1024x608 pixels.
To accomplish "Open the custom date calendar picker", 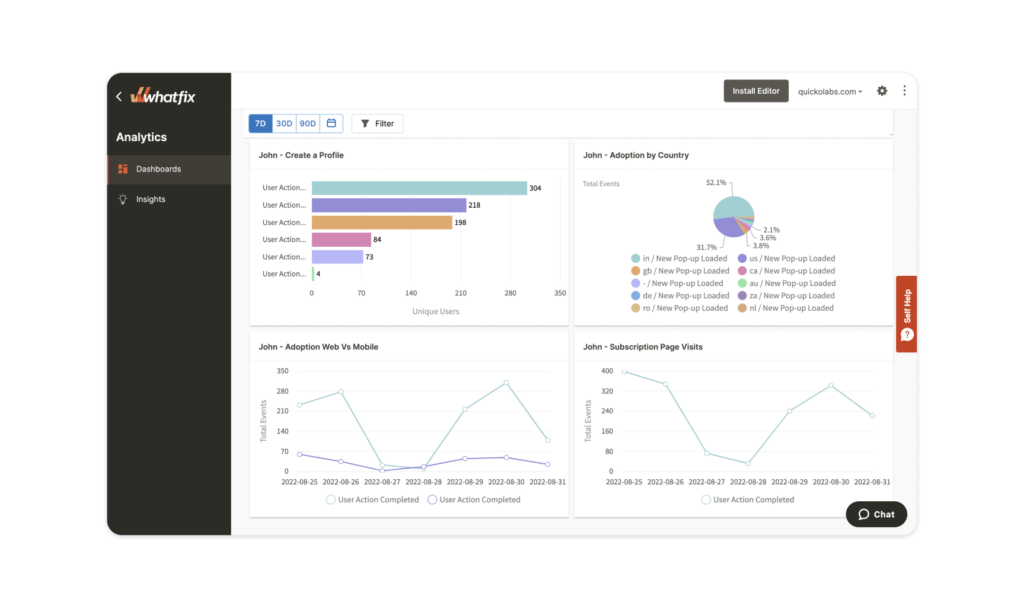I will pos(331,123).
